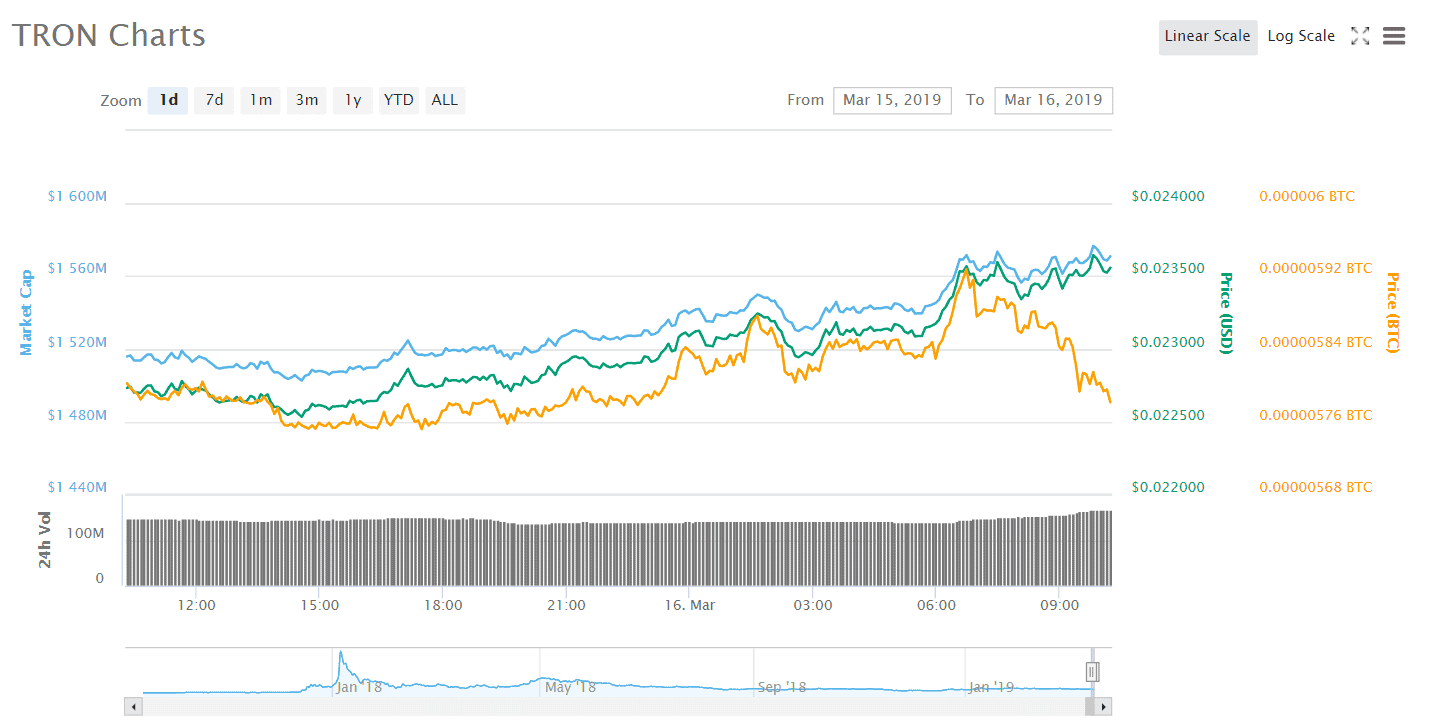This screenshot has width=1440, height=723.
Task: Click Sep '18 in the navigator
Action: (782, 687)
